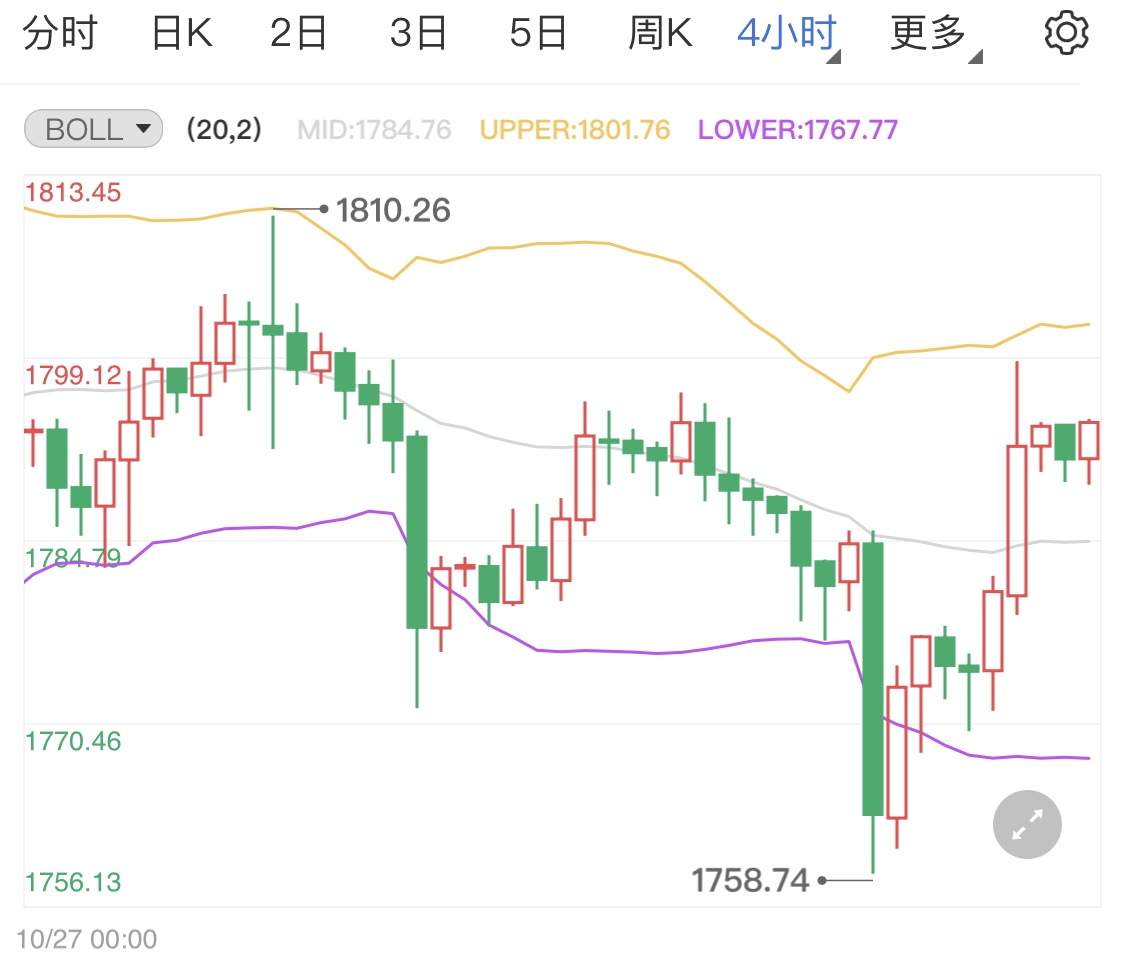The width and height of the screenshot is (1125, 971).
Task: Click the 10/27 00:00 date label
Action: coord(87,939)
